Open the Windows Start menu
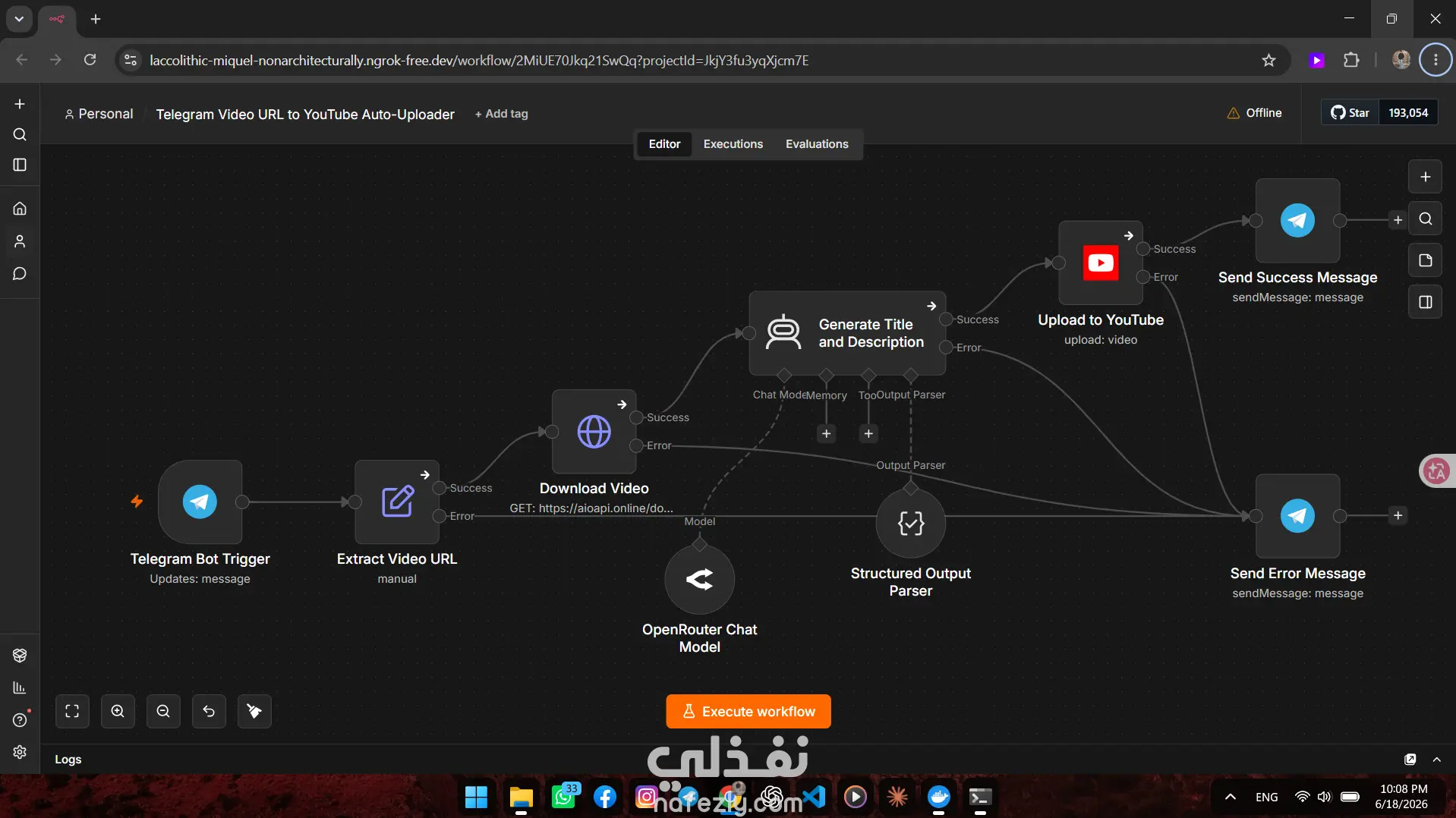The height and width of the screenshot is (818, 1456). (x=476, y=798)
